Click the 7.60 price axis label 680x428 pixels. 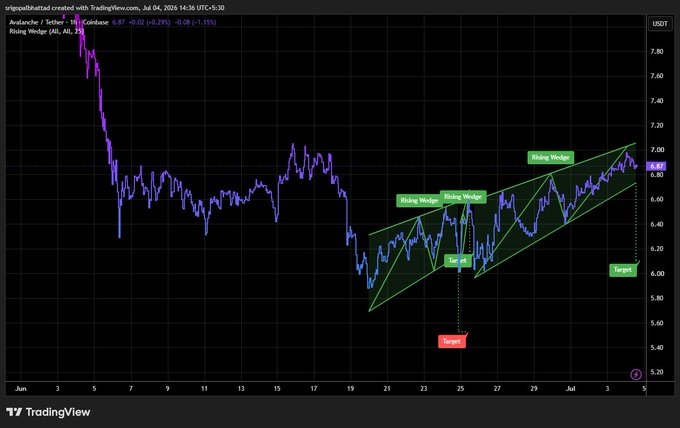click(657, 76)
